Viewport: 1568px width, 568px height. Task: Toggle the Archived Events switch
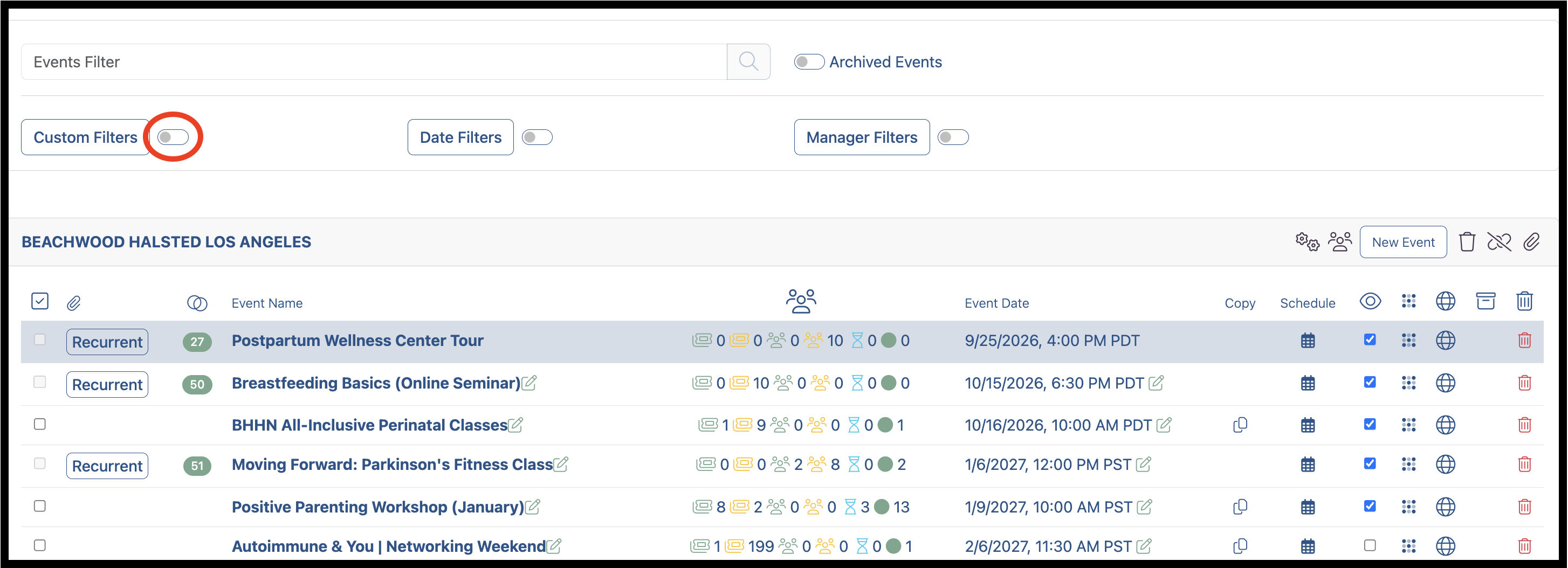809,62
